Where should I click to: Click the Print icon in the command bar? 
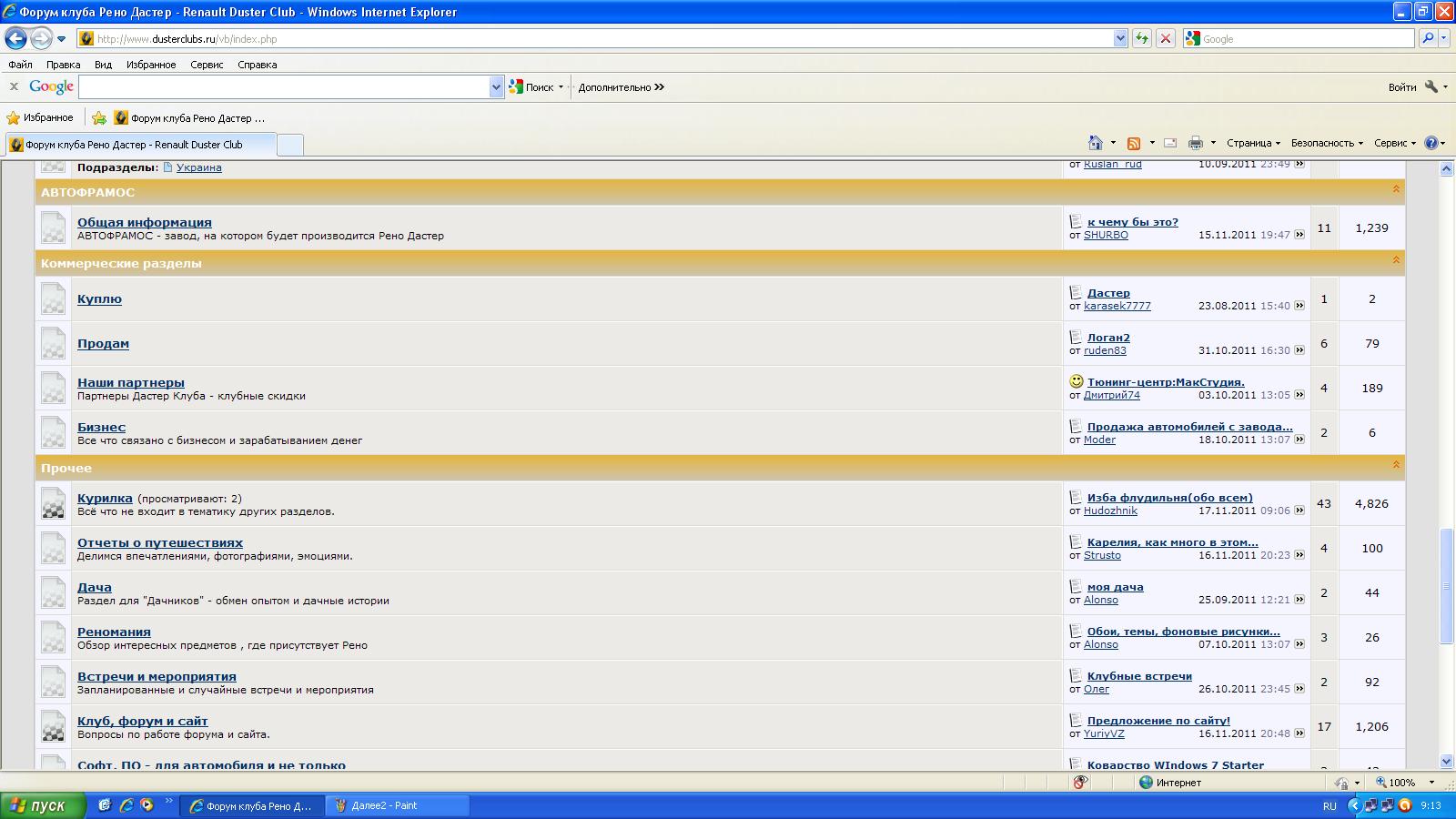(1196, 143)
